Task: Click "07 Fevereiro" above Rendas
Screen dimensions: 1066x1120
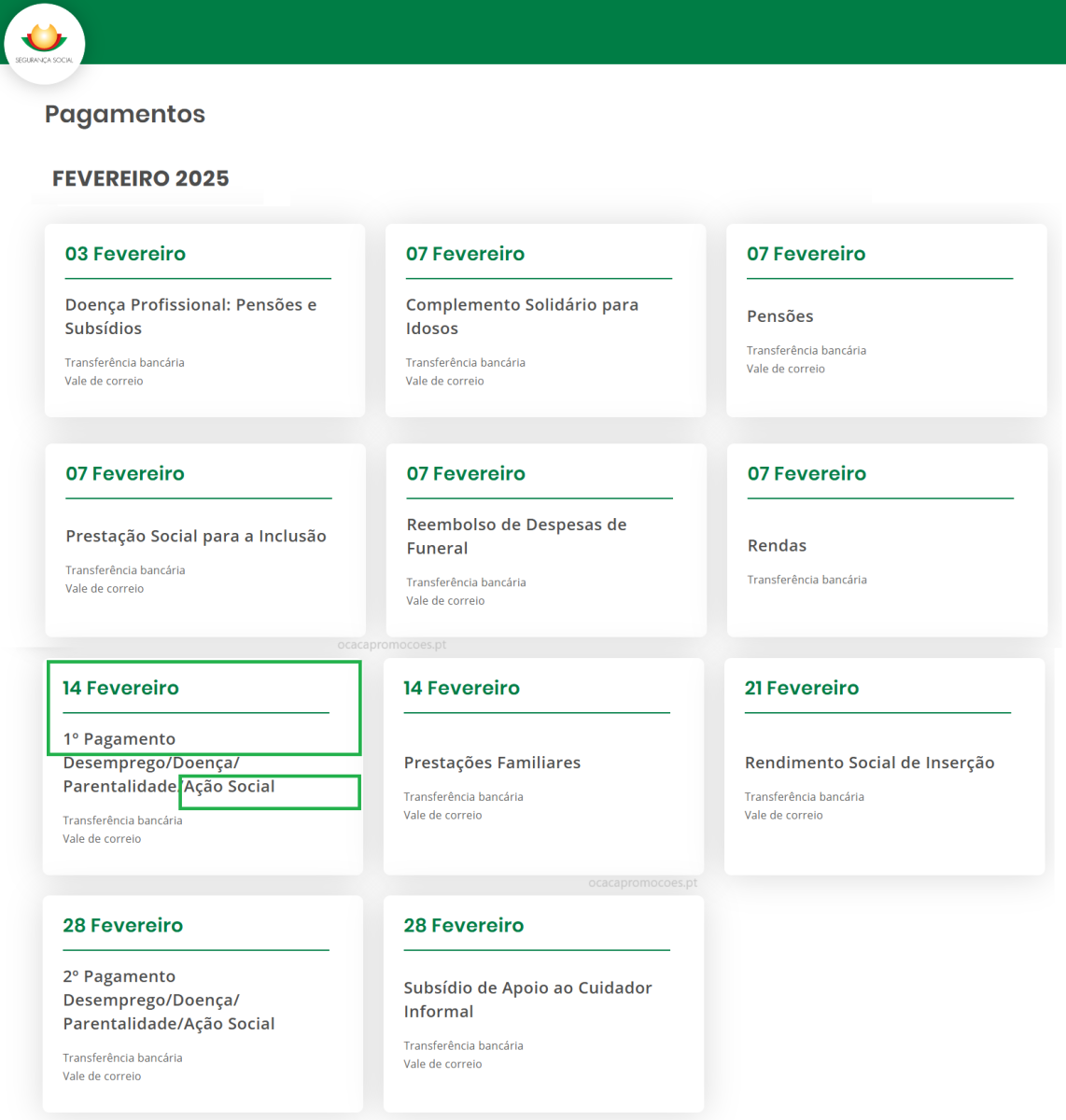Action: point(807,473)
